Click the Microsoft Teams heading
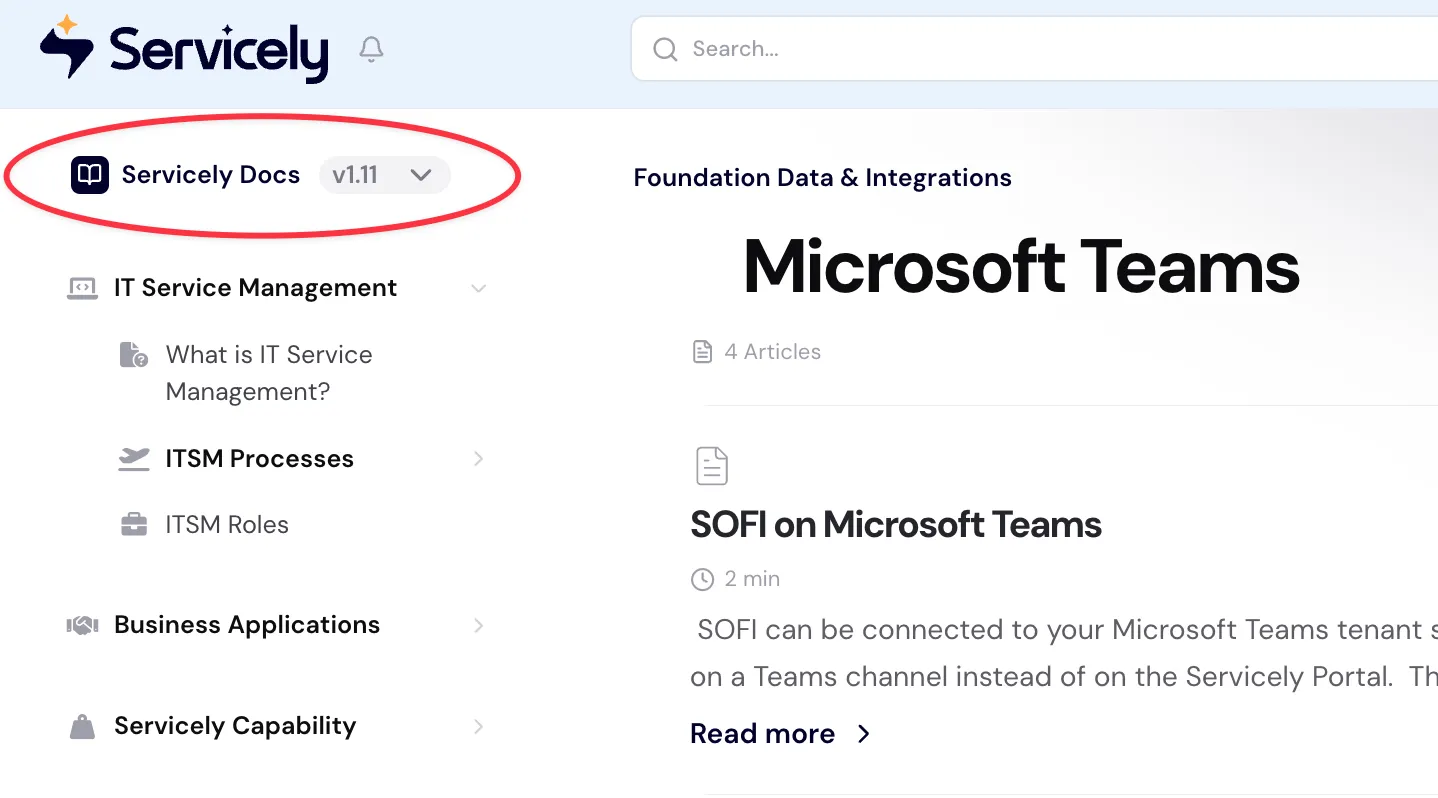The image size is (1438, 798). [x=1021, y=267]
